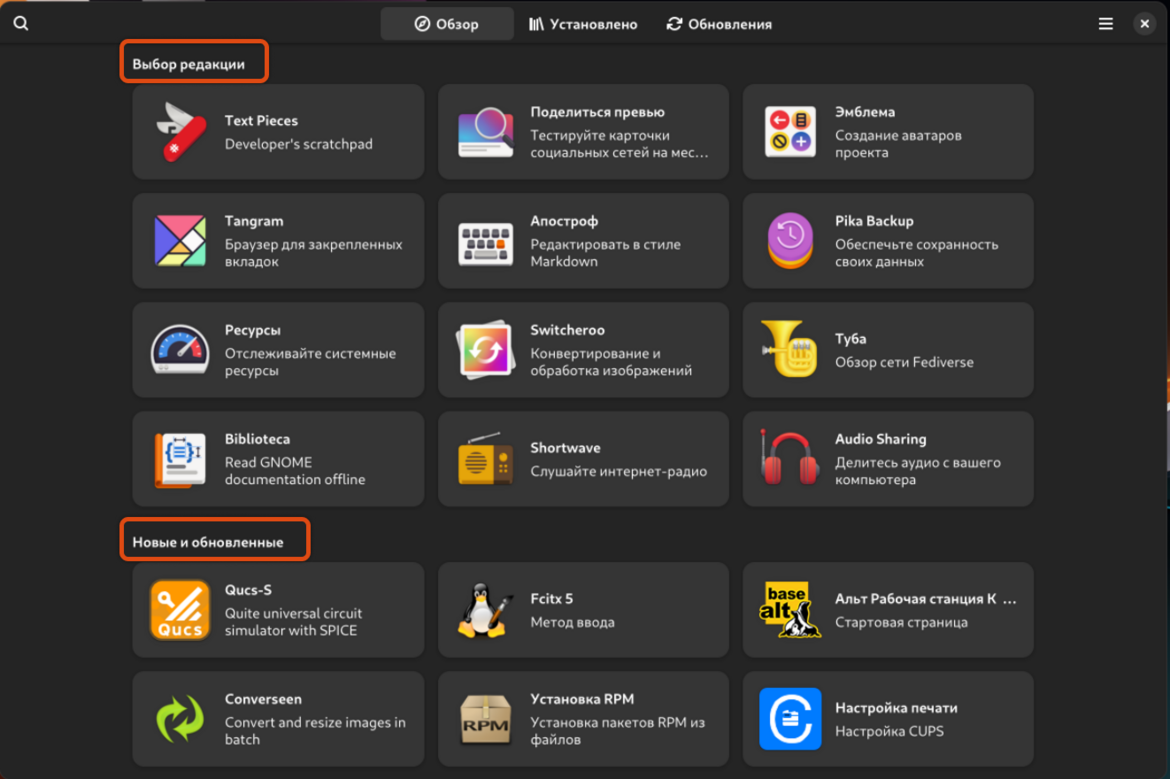Open the Туба app title
The image size is (1170, 779).
851,339
